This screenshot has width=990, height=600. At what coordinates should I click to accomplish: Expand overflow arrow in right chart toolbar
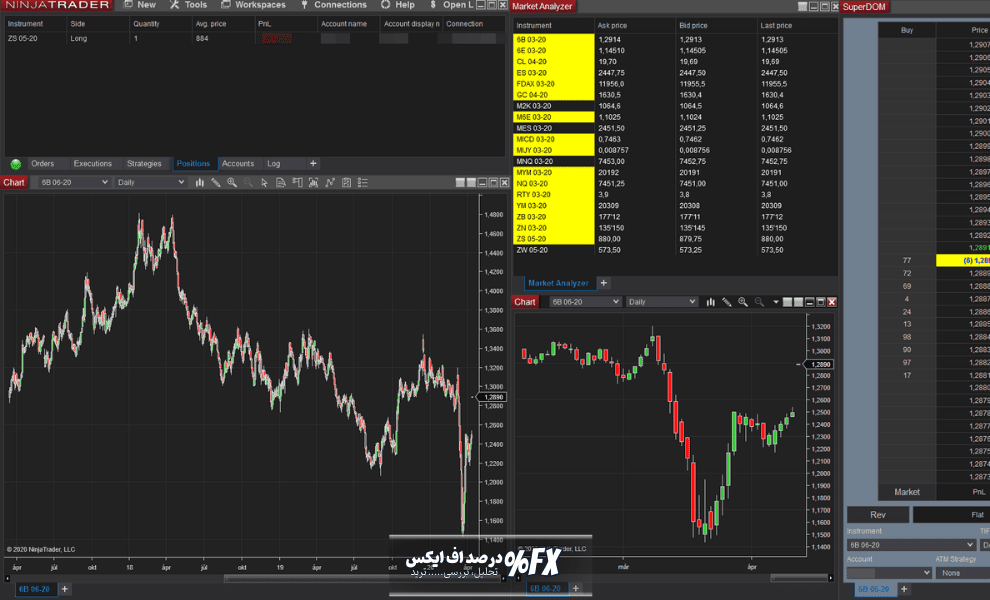tap(775, 302)
